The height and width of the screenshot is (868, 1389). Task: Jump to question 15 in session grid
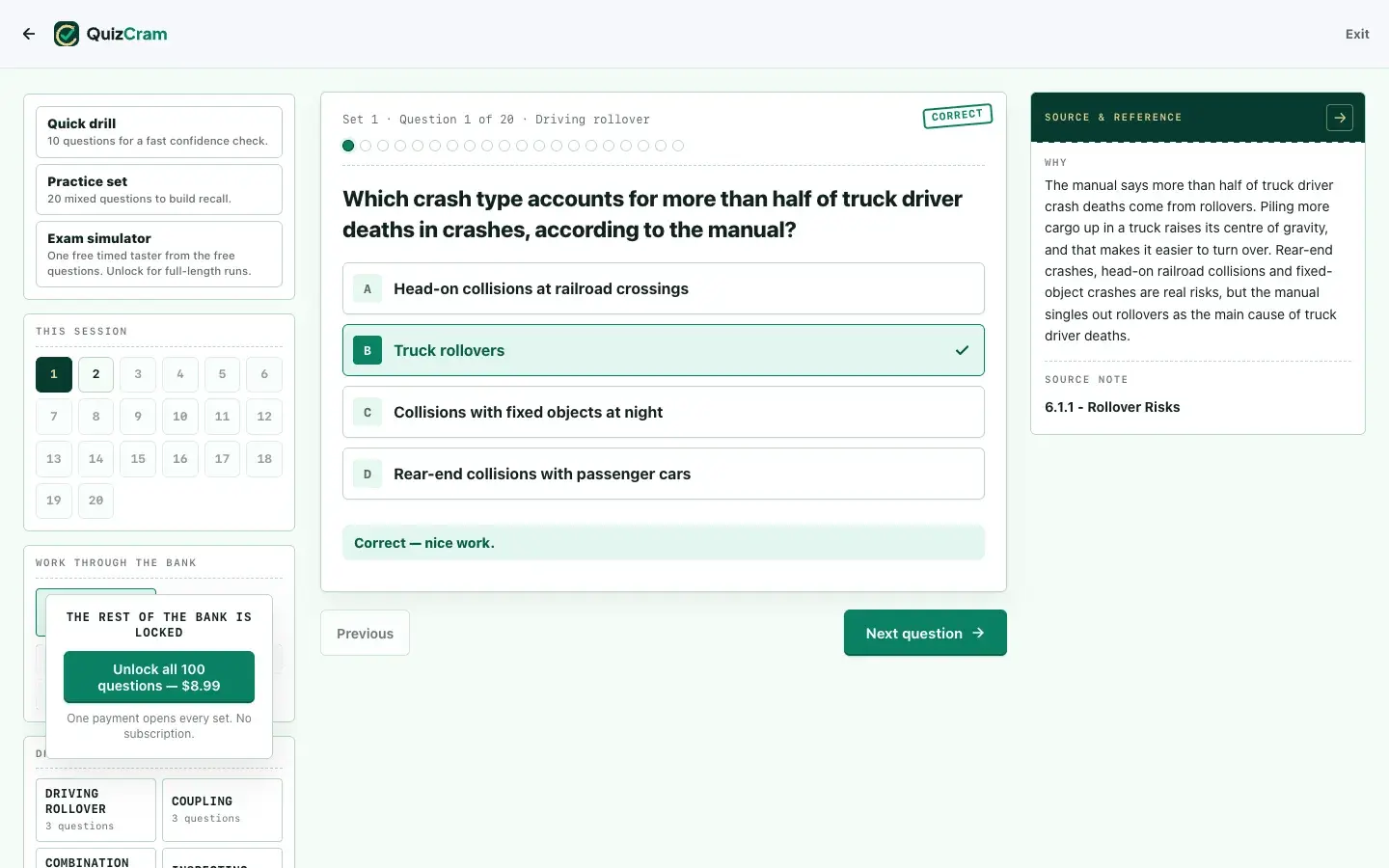[138, 459]
